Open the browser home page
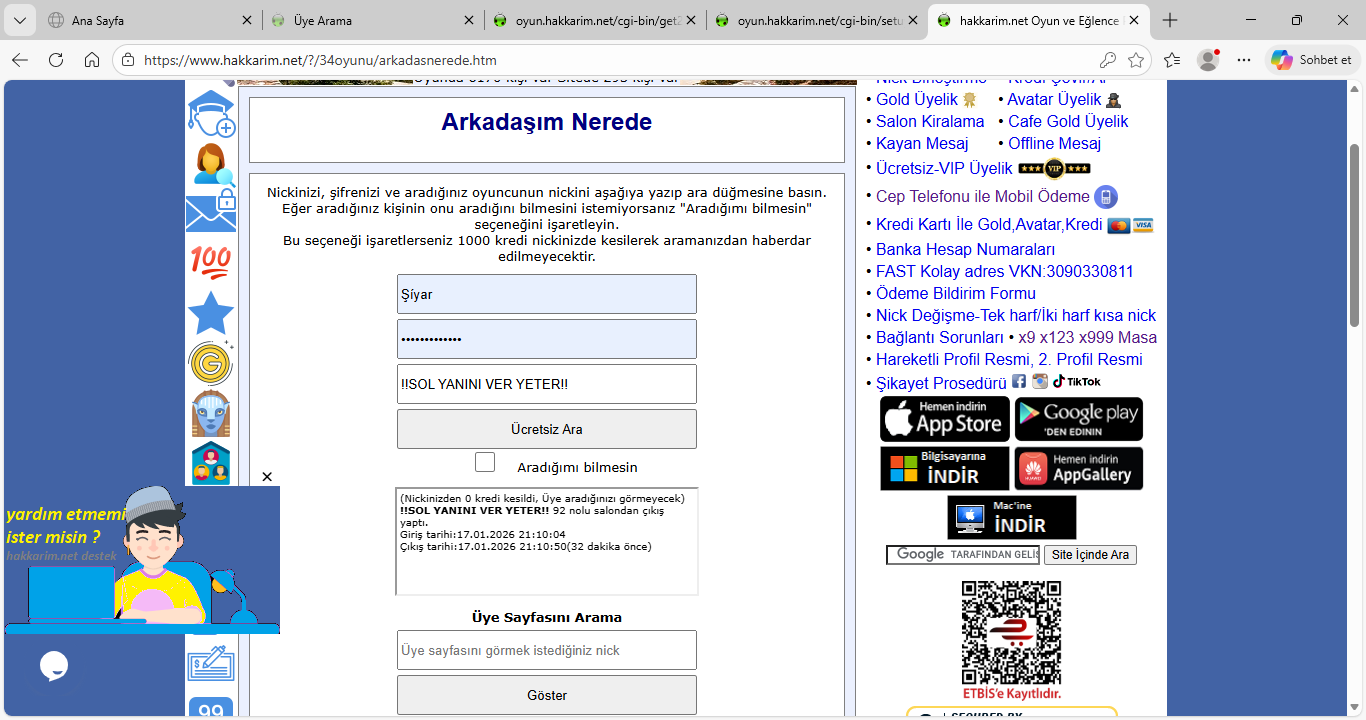 (92, 60)
